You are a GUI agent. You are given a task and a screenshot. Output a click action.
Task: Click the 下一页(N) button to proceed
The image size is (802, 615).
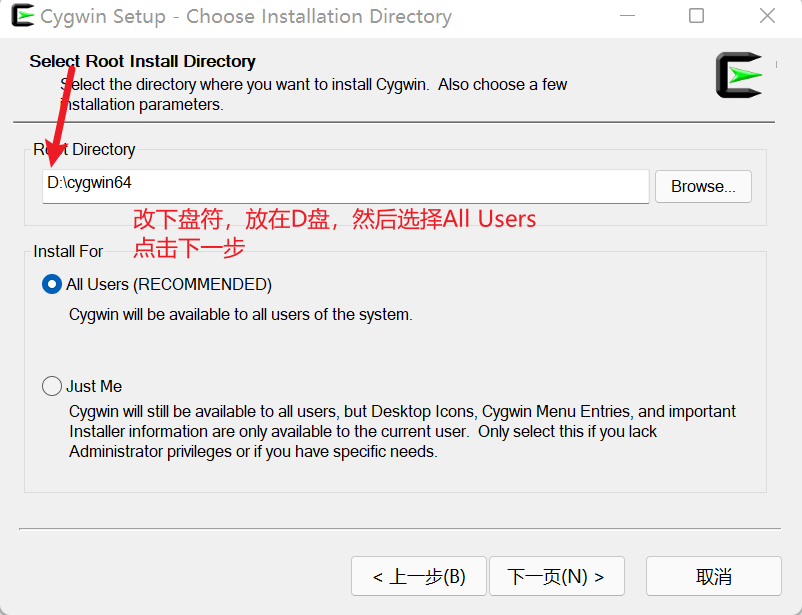[556, 576]
